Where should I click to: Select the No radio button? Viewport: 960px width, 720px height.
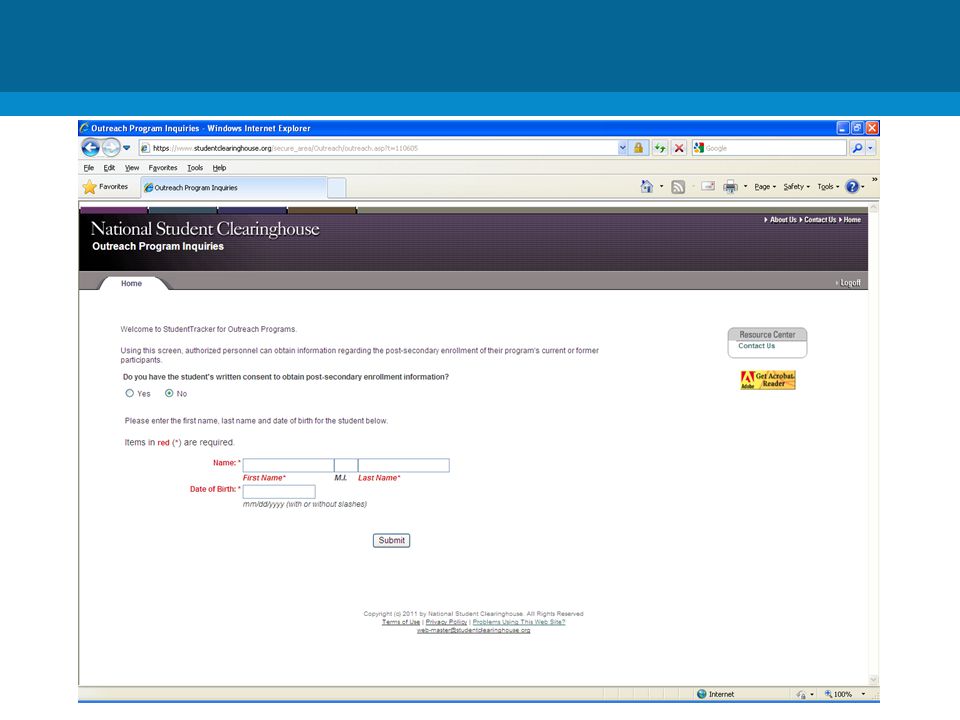click(169, 394)
